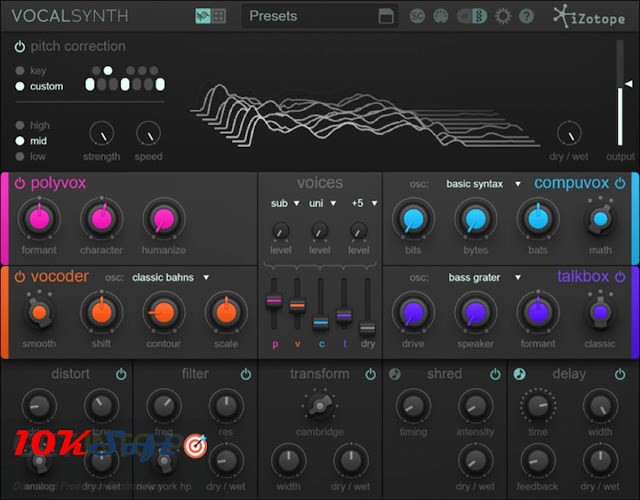640x500 pixels.
Task: Click the delay time knob
Action: [x=538, y=406]
